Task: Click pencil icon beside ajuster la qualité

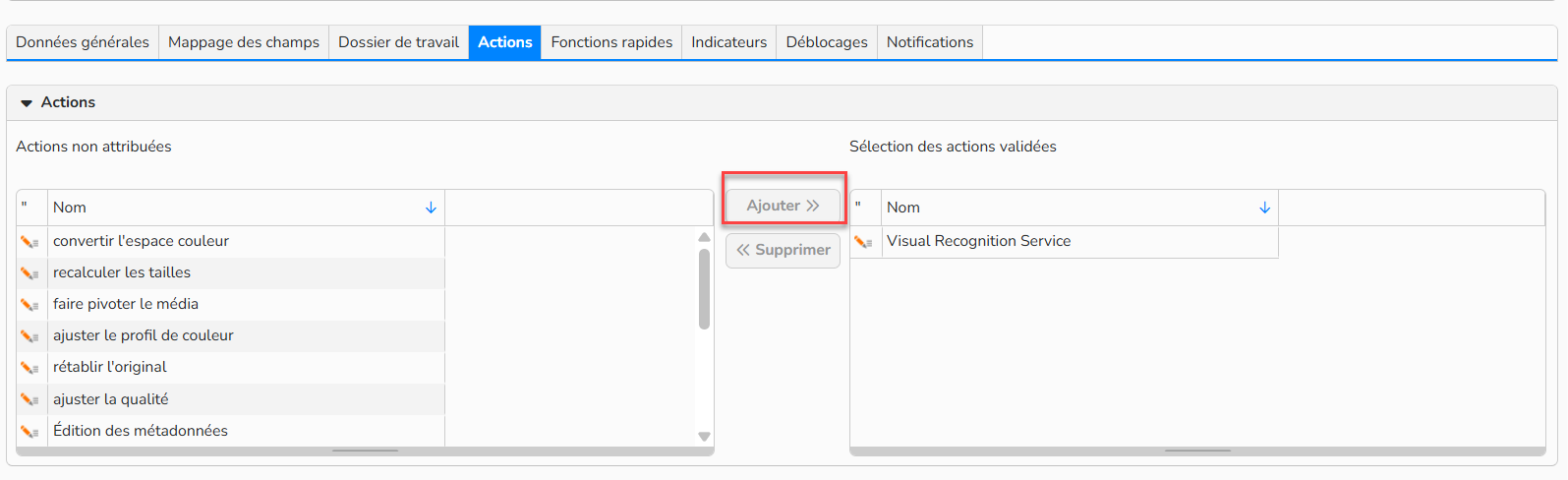Action: coord(29,400)
